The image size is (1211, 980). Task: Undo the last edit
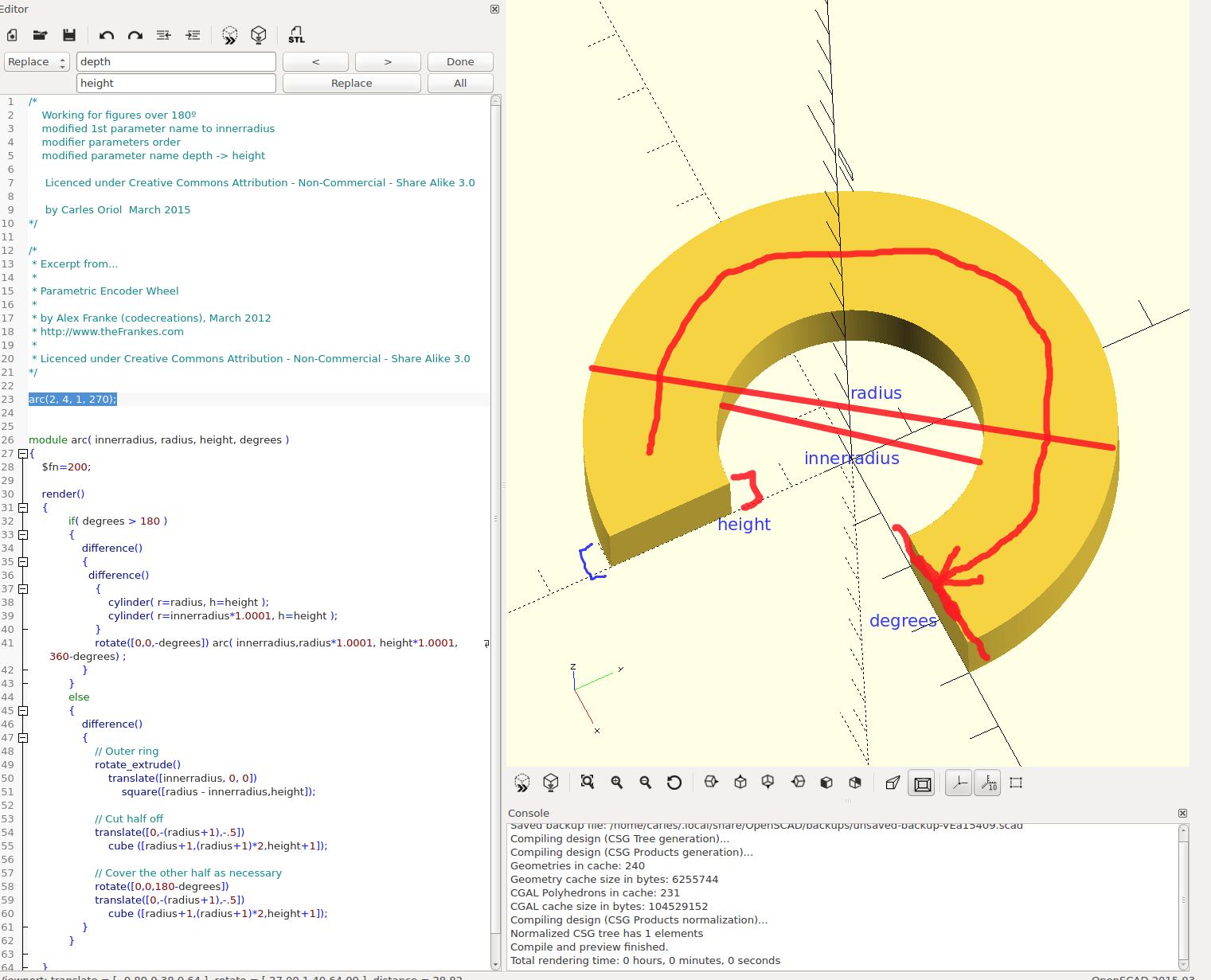(x=107, y=35)
